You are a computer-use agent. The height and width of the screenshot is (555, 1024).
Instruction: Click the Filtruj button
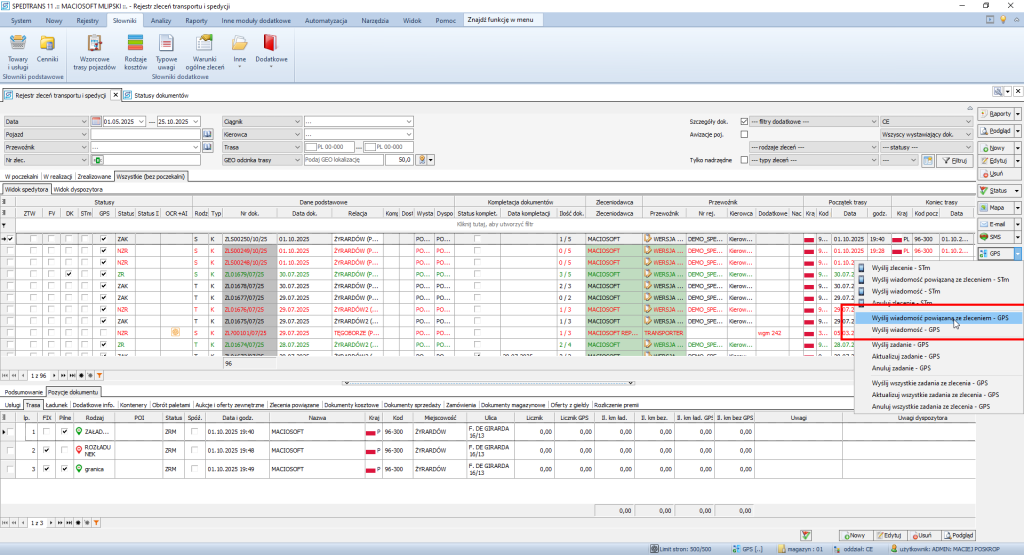click(957, 160)
